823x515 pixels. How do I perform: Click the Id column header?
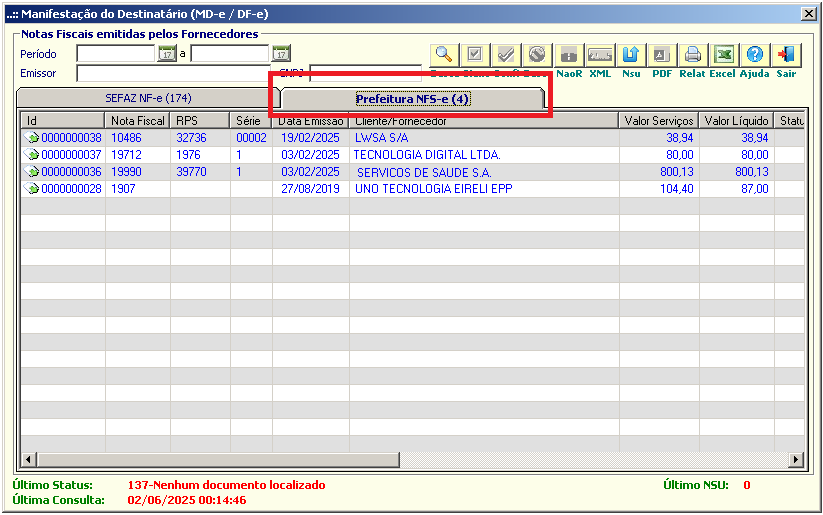63,120
